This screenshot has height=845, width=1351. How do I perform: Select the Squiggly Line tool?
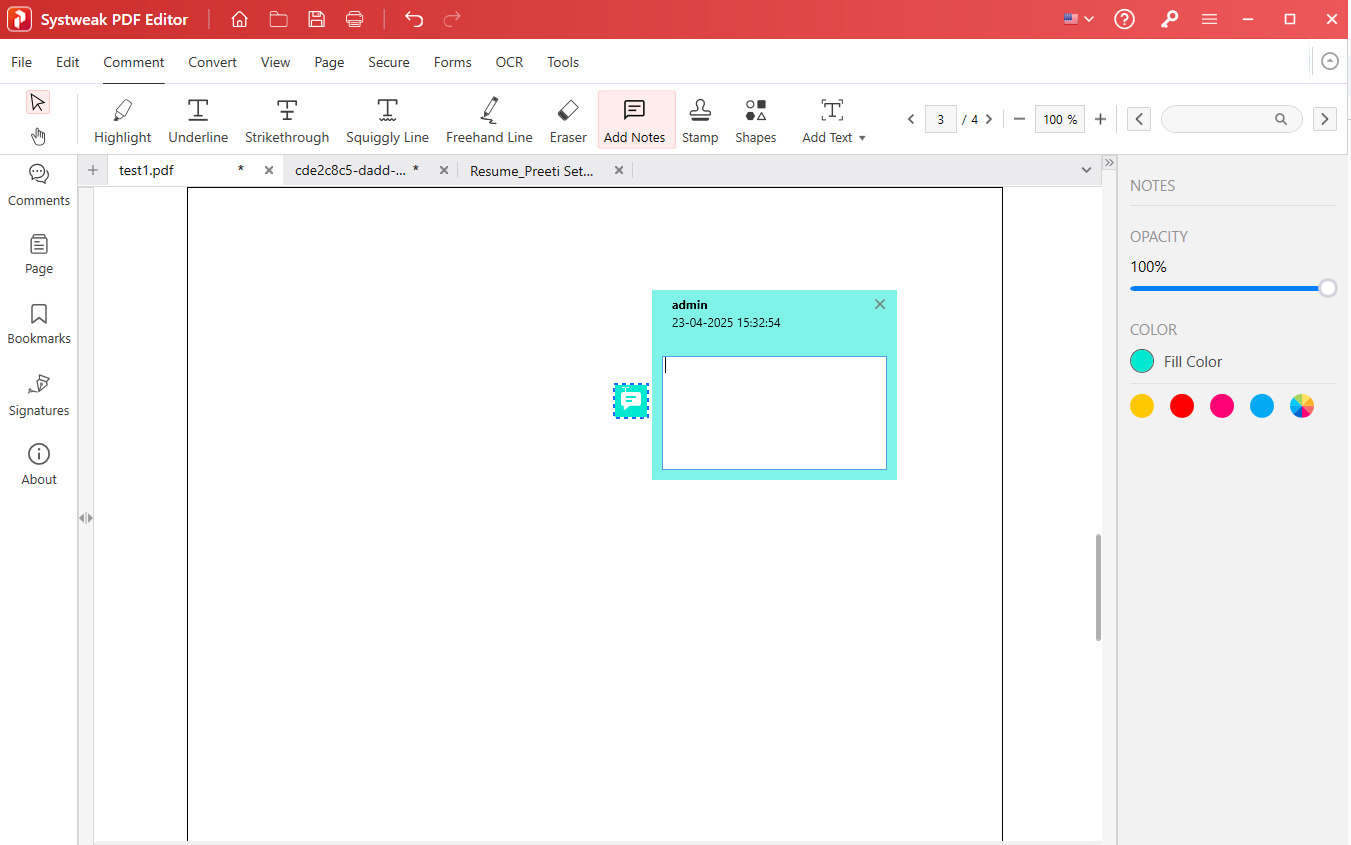coord(387,120)
